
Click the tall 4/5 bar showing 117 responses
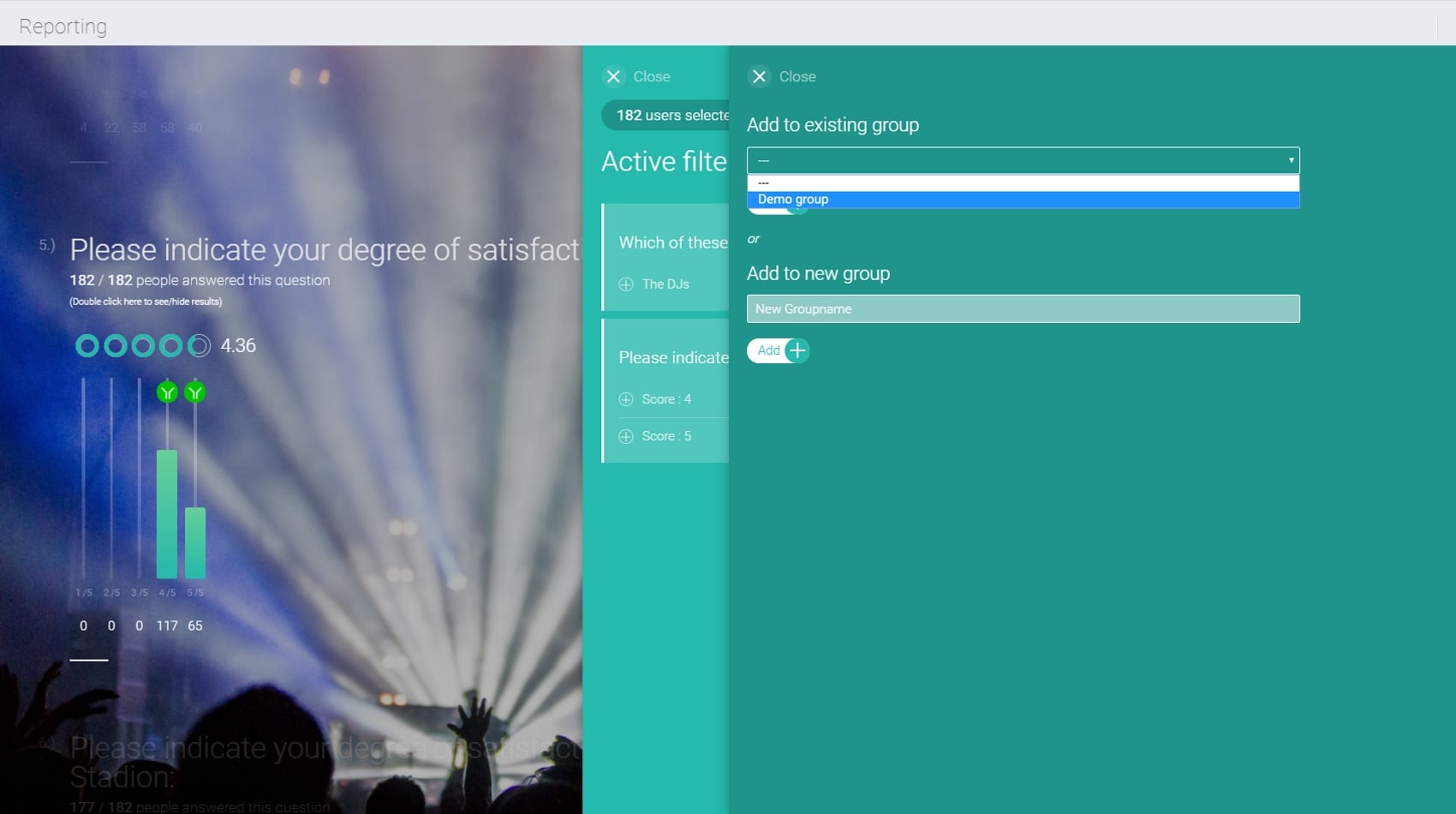pos(167,514)
